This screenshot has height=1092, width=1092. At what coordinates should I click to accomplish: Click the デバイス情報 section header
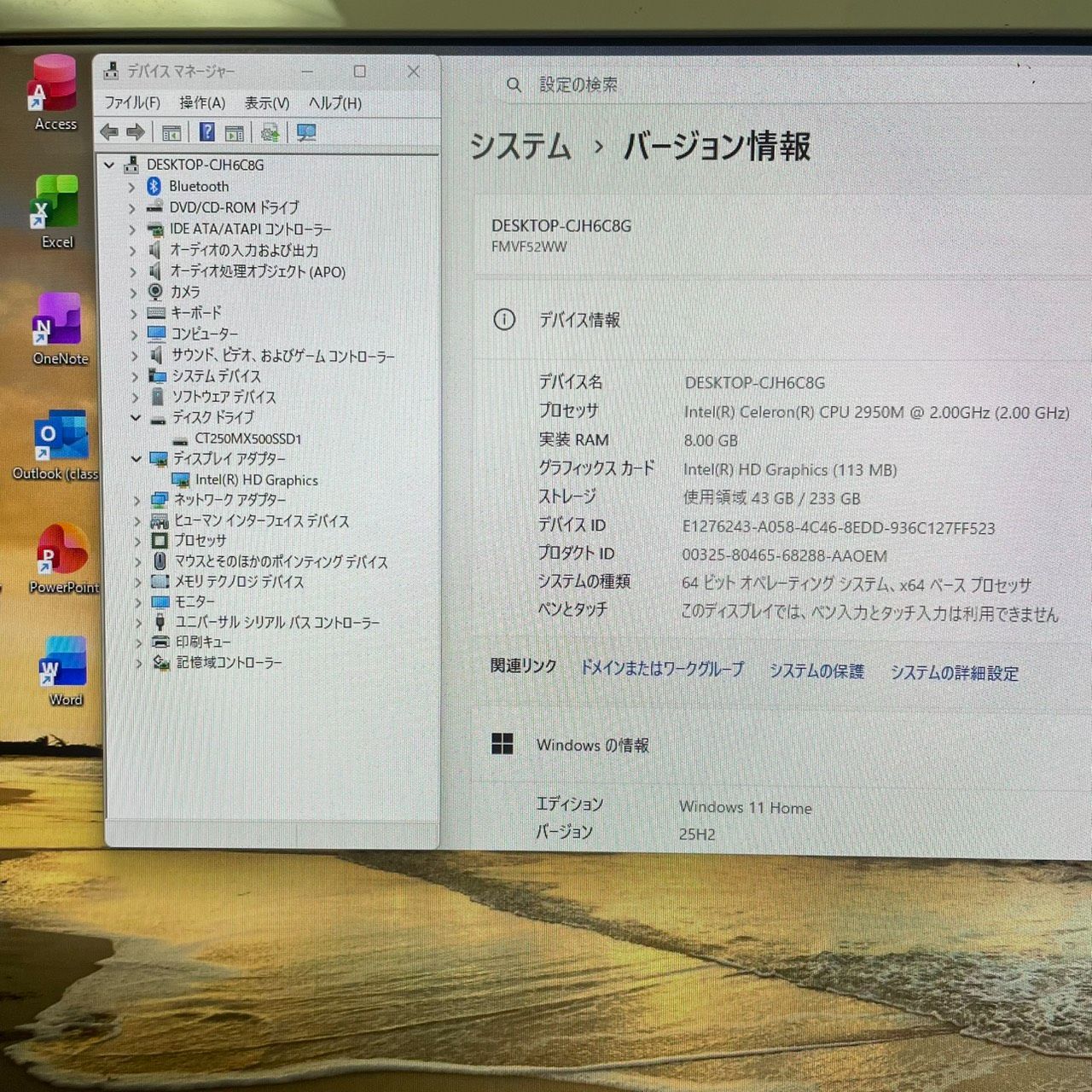pyautogui.click(x=579, y=320)
